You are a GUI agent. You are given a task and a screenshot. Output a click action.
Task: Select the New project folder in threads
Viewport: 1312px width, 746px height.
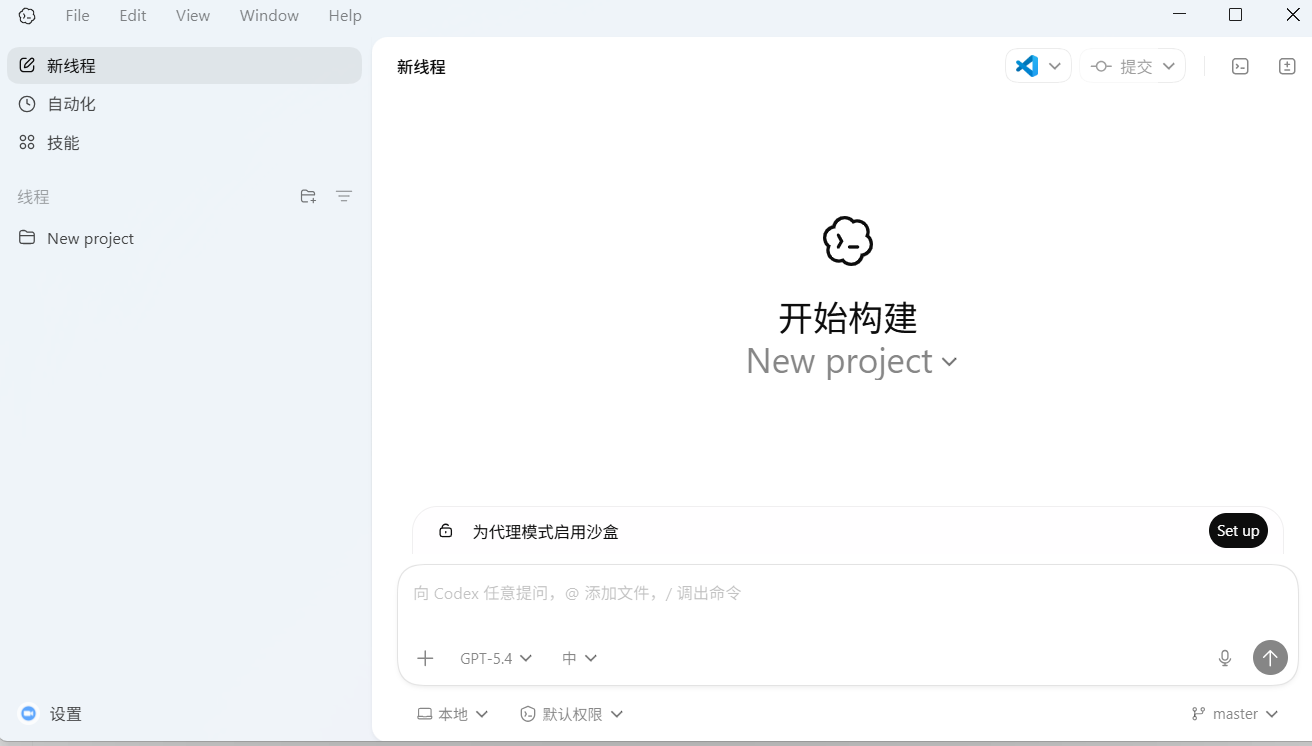pyautogui.click(x=184, y=238)
